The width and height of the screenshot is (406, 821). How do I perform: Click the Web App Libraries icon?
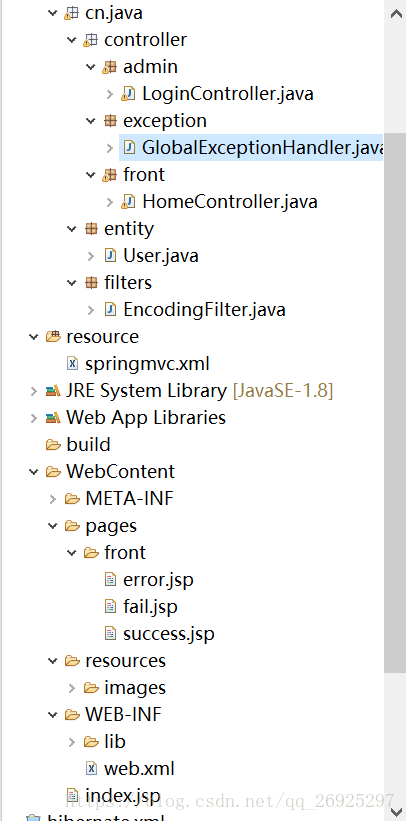pyautogui.click(x=53, y=418)
